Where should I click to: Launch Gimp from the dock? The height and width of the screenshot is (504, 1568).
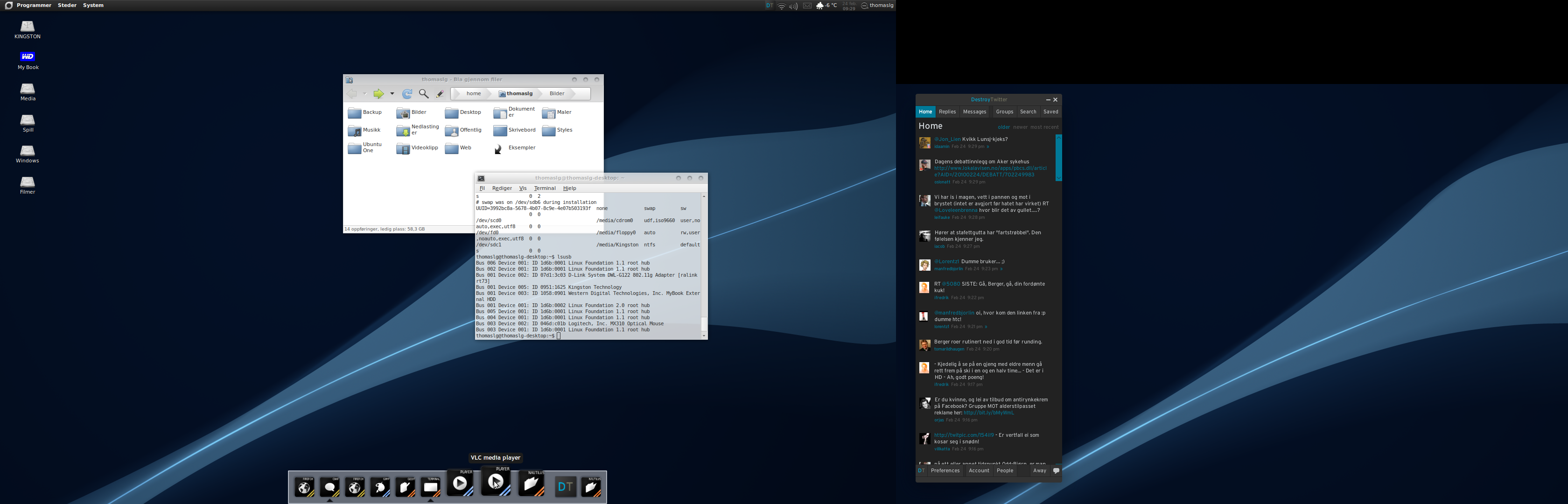380,487
